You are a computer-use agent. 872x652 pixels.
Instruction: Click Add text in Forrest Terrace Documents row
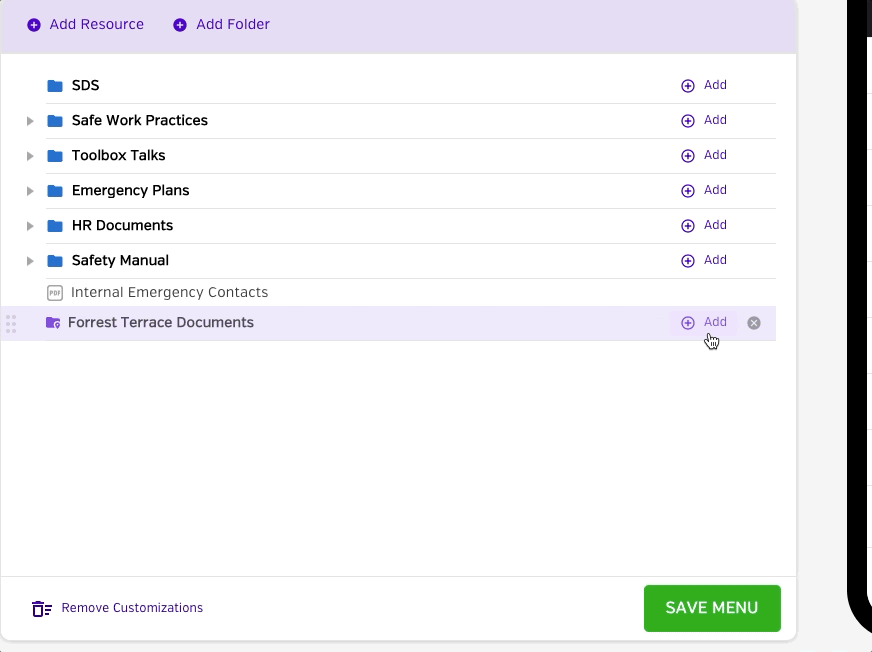[x=715, y=322]
